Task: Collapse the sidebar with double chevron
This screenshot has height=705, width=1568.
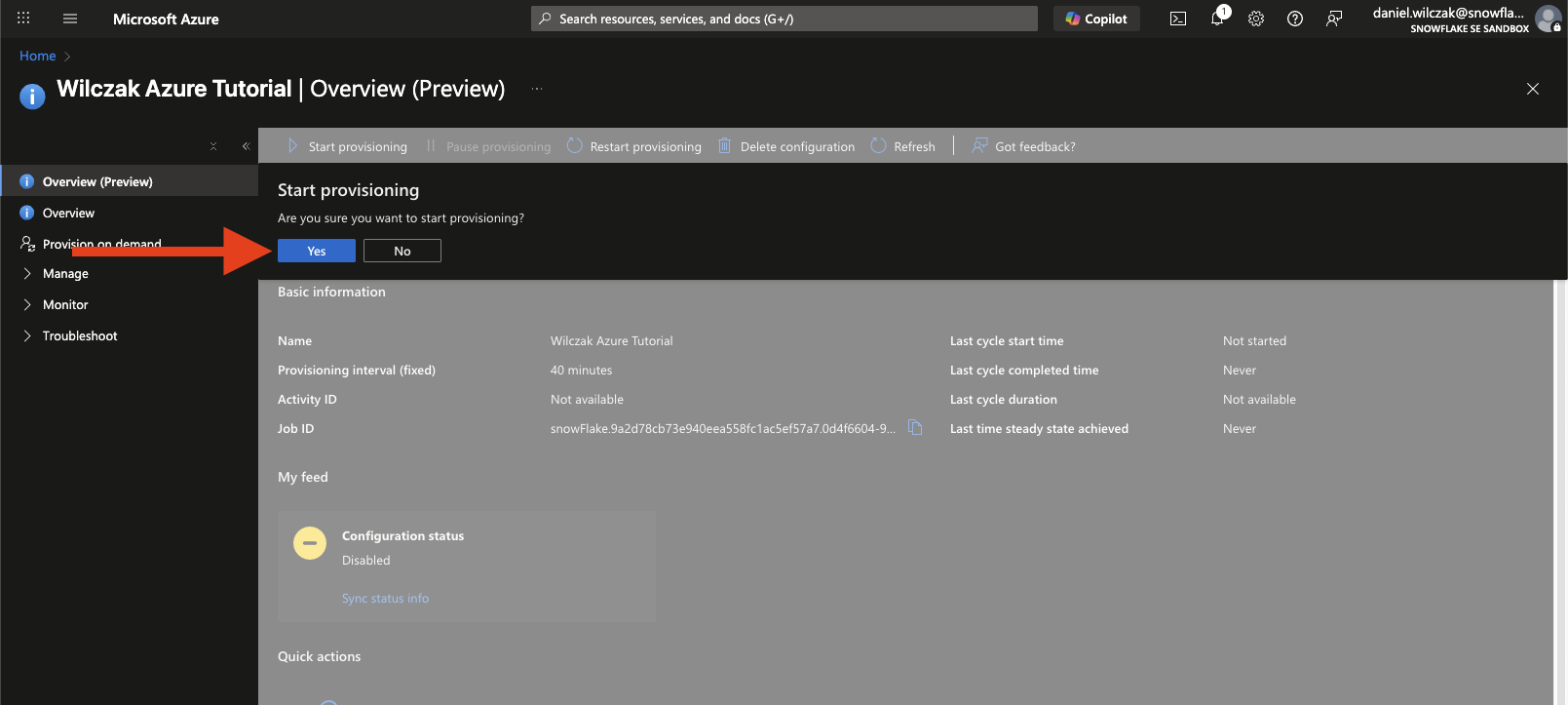Action: (246, 146)
